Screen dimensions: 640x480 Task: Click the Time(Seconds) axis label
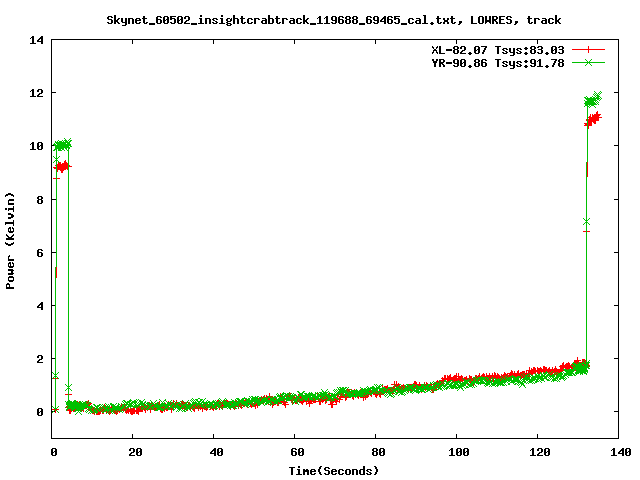(x=333, y=471)
